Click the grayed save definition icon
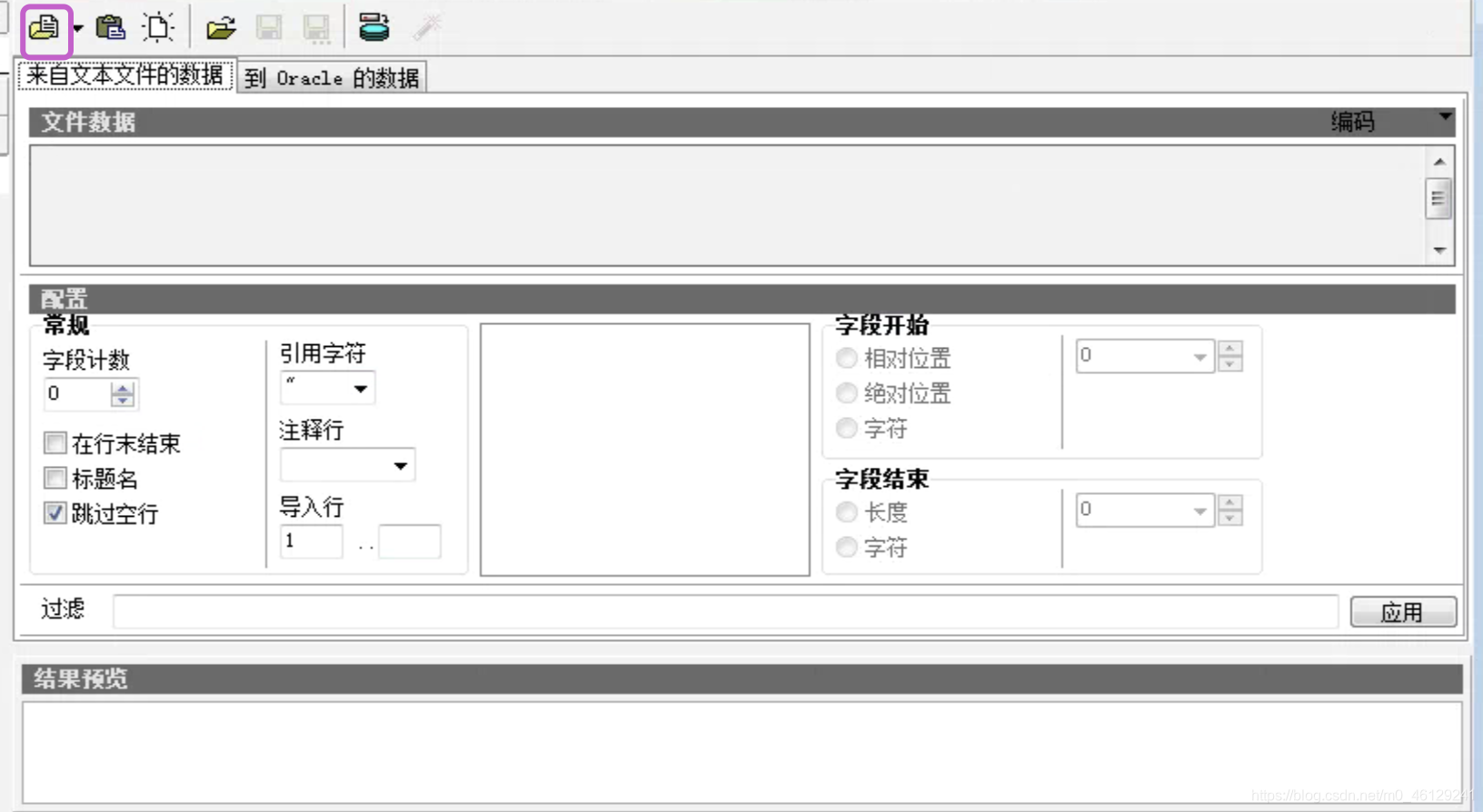The height and width of the screenshot is (812, 1483). click(x=269, y=28)
